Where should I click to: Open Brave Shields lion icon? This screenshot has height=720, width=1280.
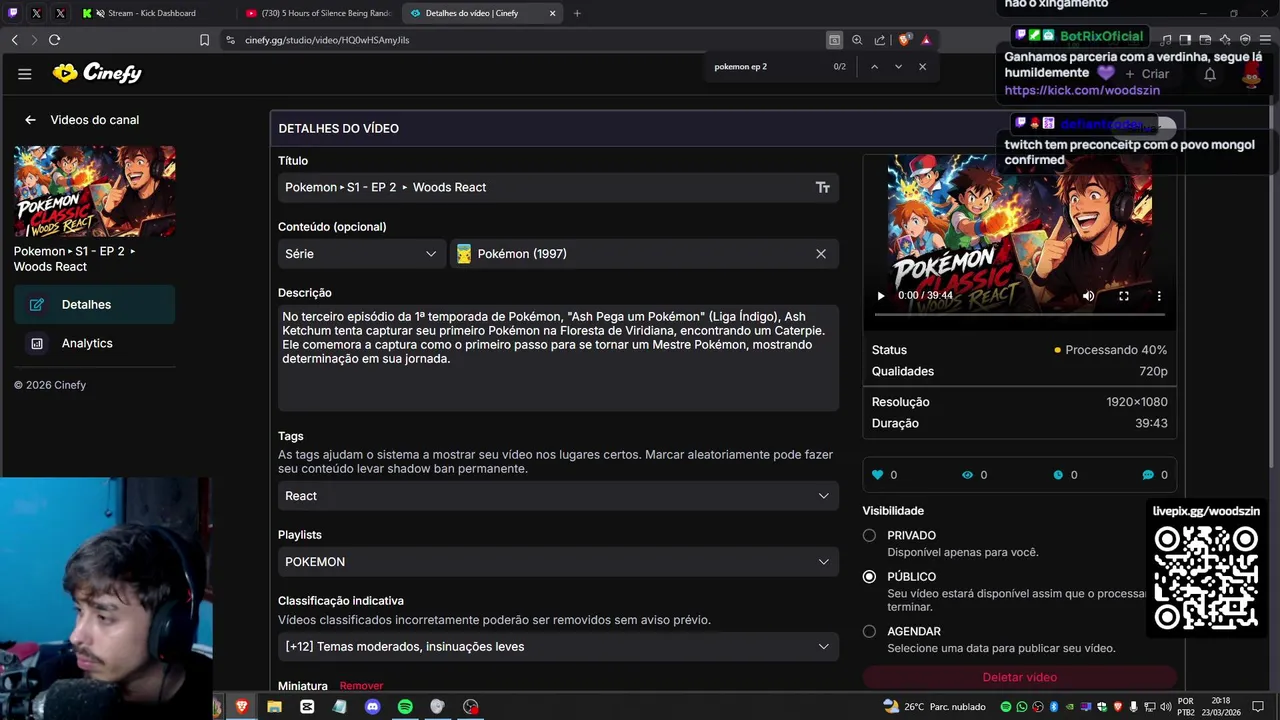[904, 40]
